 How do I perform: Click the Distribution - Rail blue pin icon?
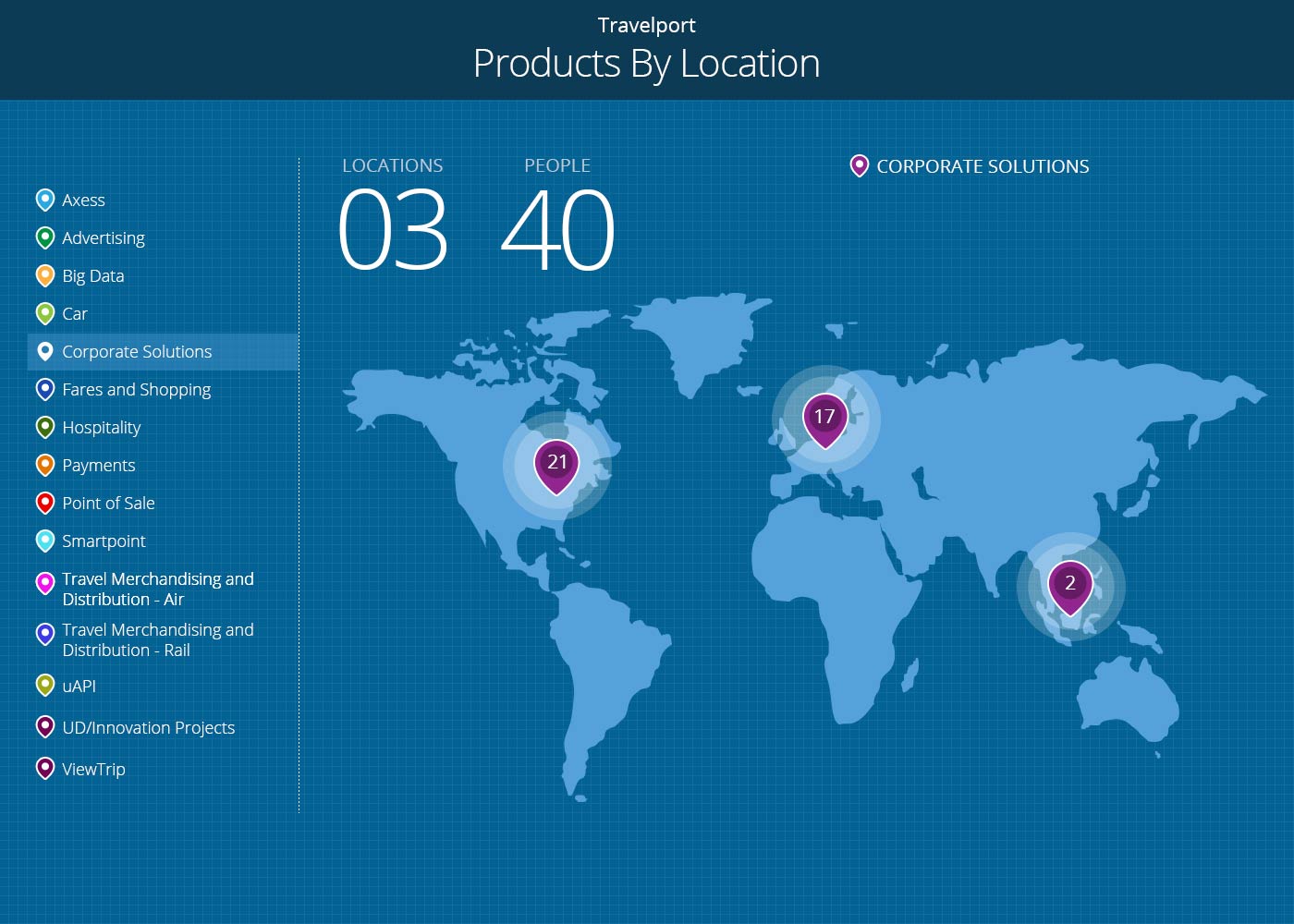coord(44,634)
